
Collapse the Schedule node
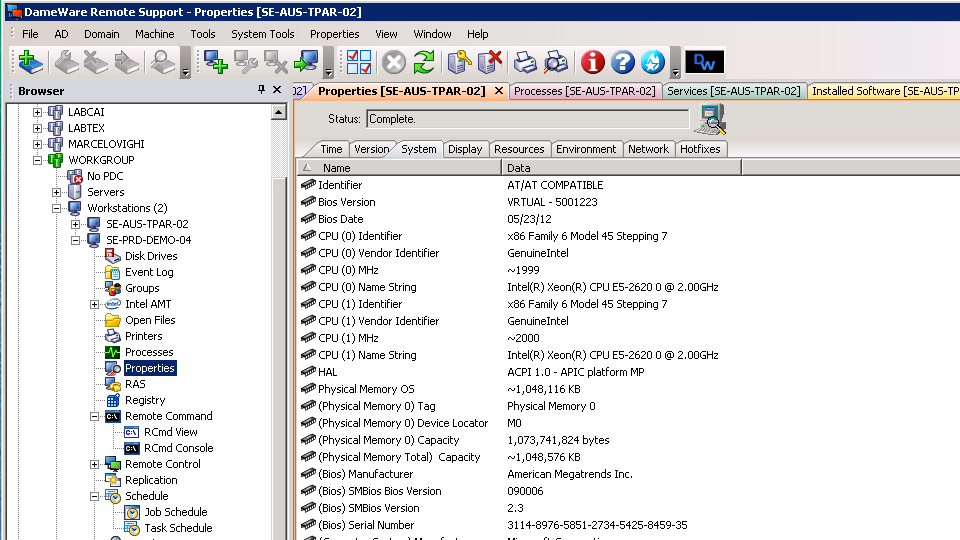point(94,497)
